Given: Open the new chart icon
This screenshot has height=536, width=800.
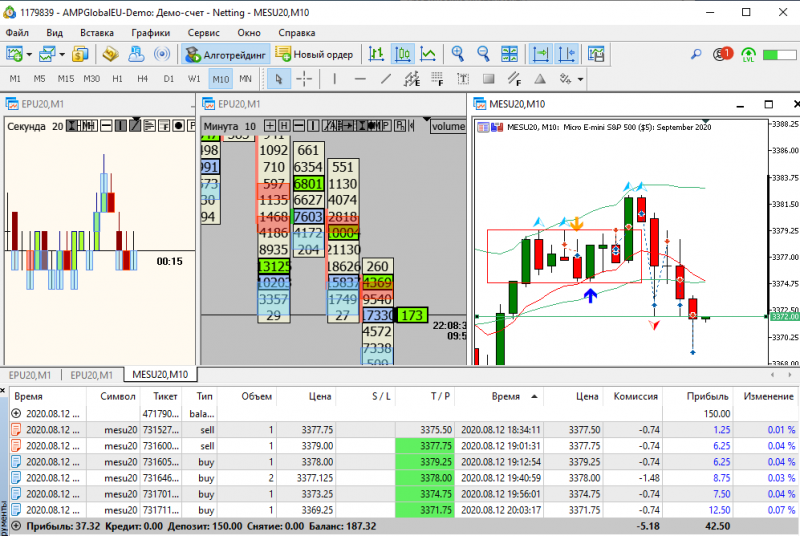Looking at the screenshot, I should (14, 54).
